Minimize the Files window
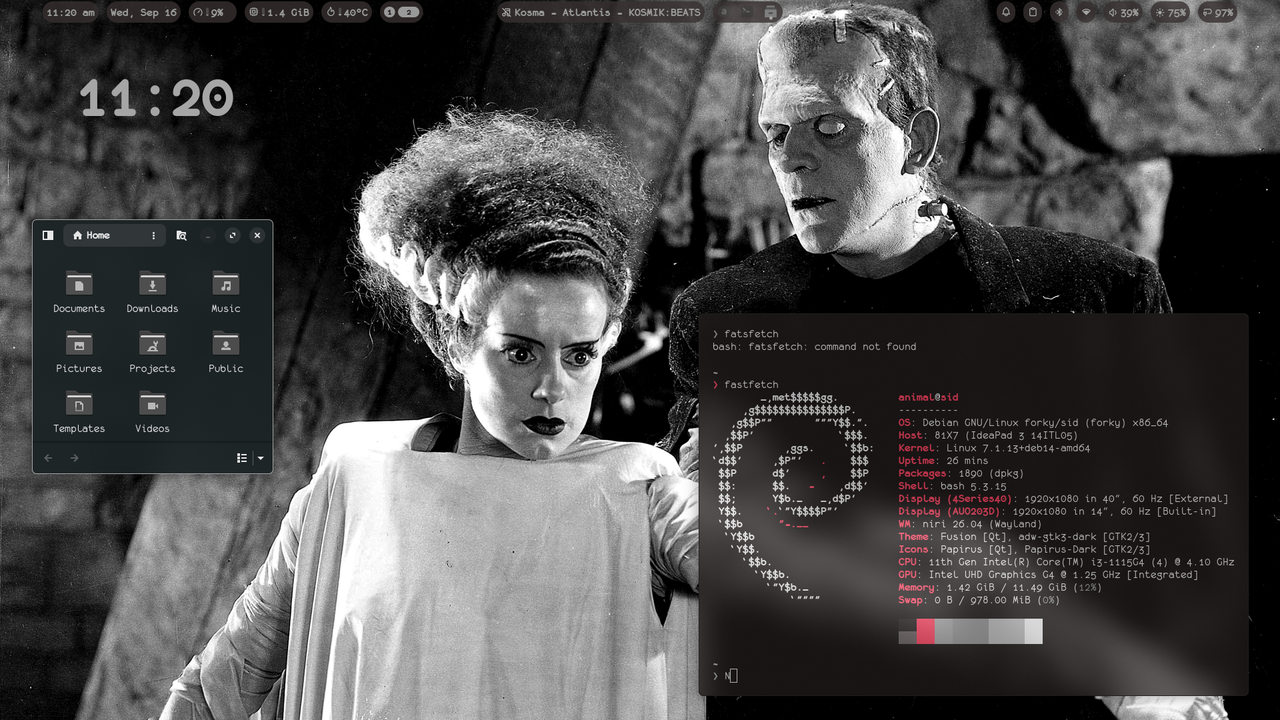Screen dimensions: 1280x720 pos(208,235)
